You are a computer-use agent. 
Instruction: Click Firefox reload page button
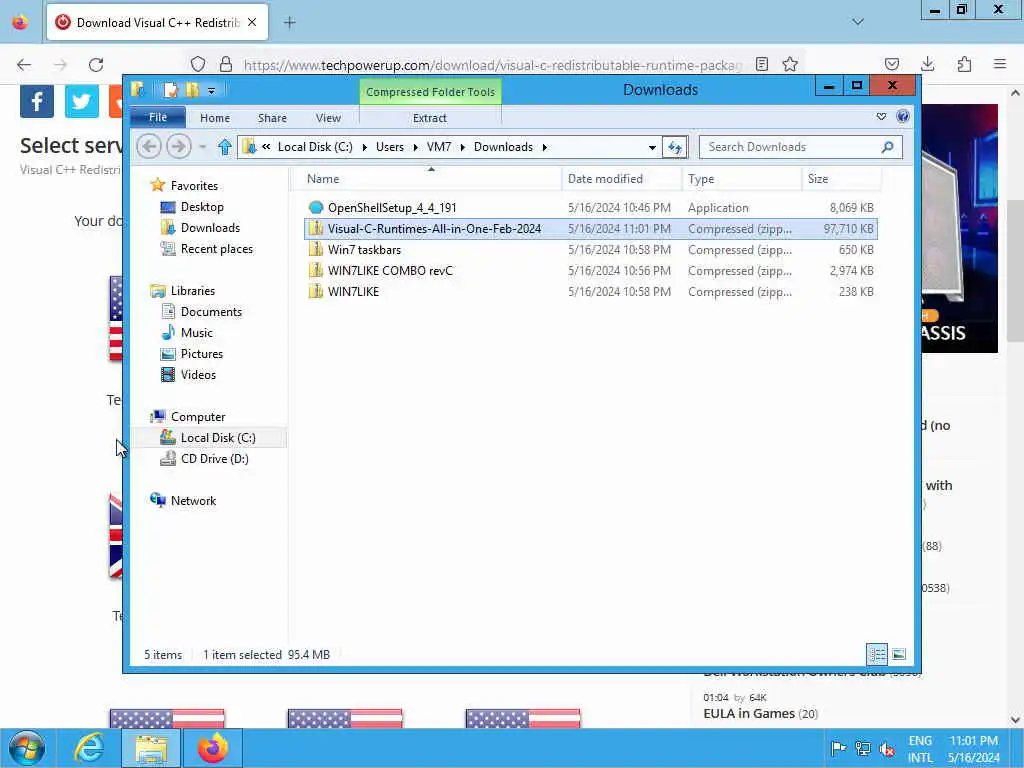[96, 64]
